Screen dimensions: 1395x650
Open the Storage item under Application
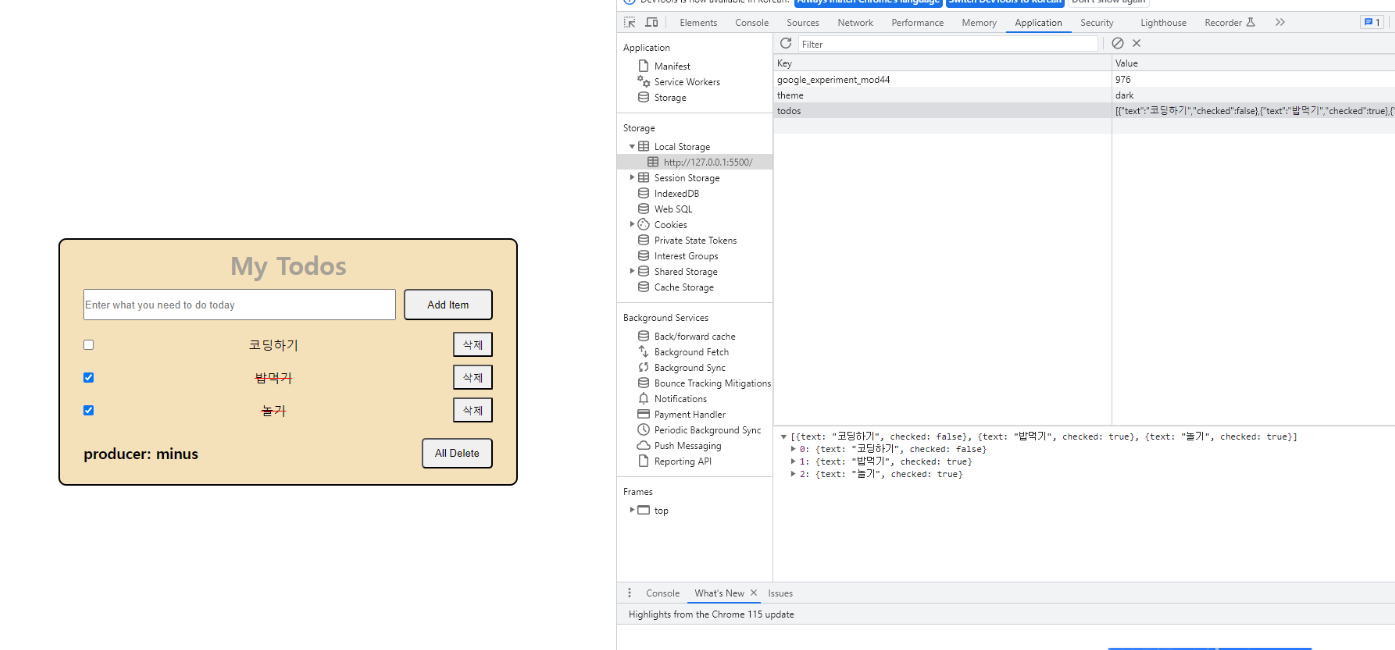670,98
